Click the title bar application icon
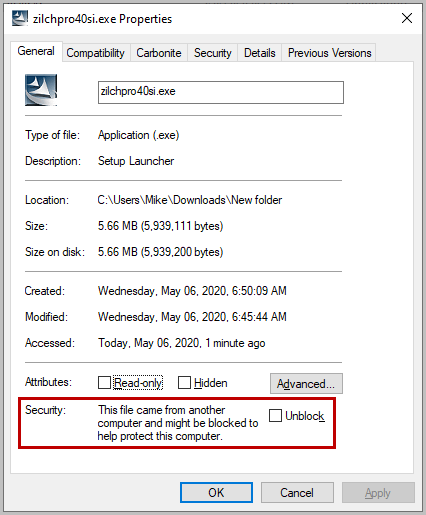The height and width of the screenshot is (515, 426). pos(20,18)
